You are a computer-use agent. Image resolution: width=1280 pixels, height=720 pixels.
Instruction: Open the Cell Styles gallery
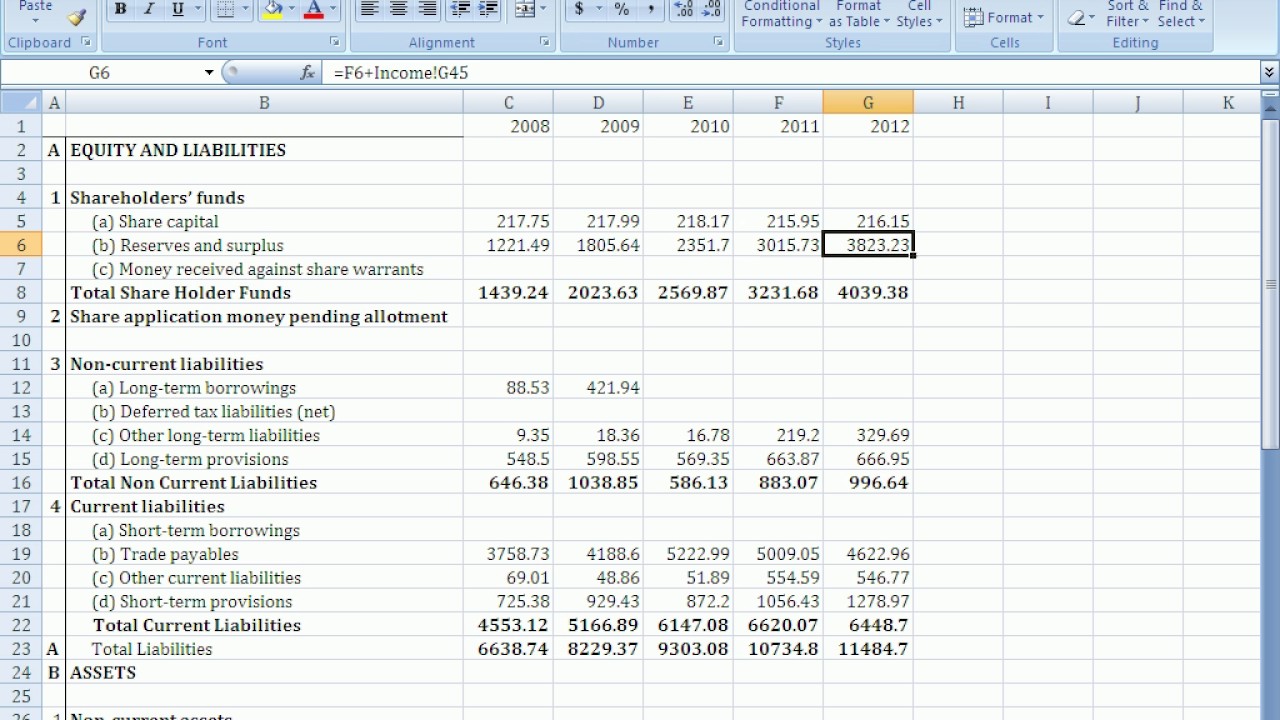click(x=919, y=14)
